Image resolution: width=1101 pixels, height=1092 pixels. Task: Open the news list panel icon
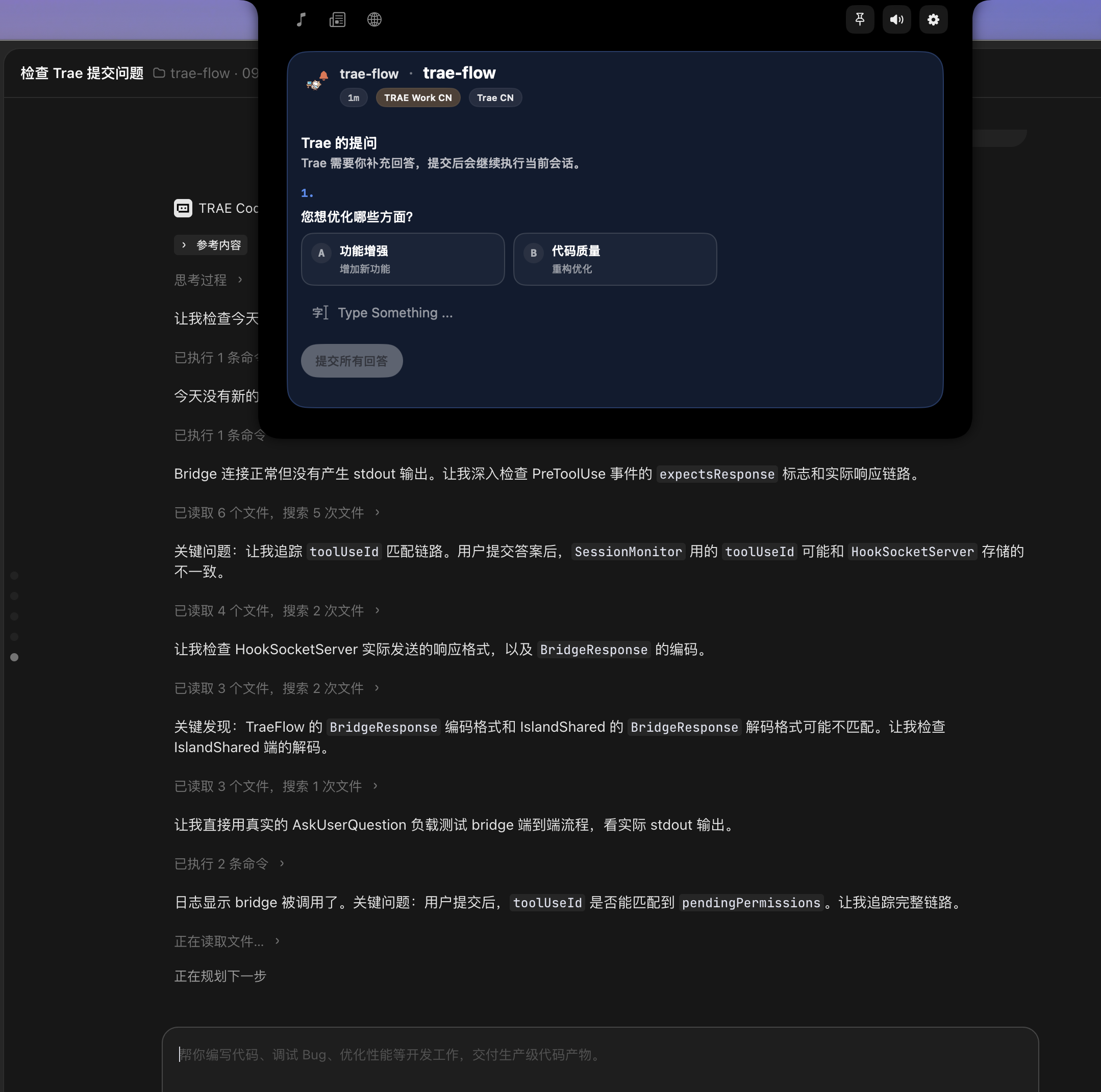[x=337, y=20]
